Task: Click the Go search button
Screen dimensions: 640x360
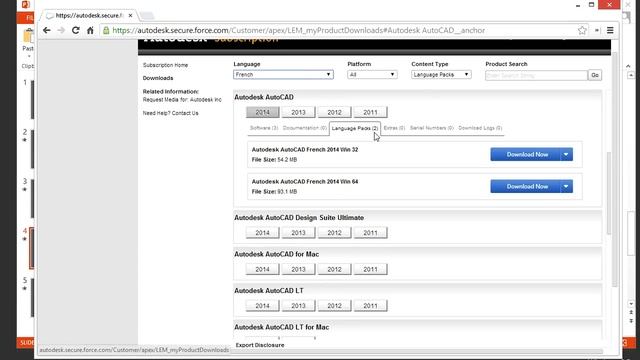Action: pos(595,75)
